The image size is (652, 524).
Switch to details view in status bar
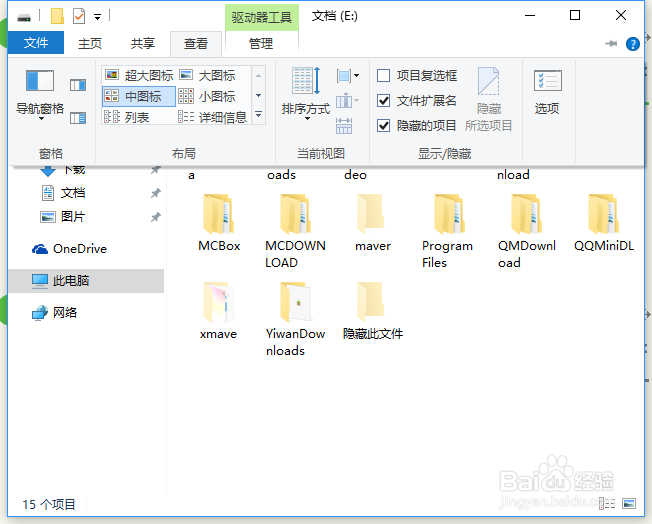[x=608, y=504]
